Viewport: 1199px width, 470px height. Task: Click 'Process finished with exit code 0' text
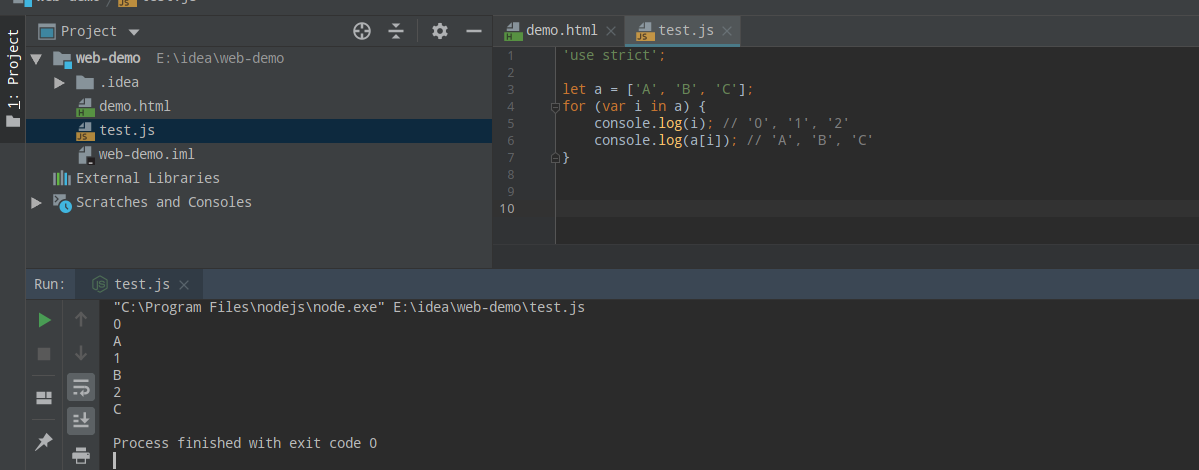pyautogui.click(x=245, y=443)
